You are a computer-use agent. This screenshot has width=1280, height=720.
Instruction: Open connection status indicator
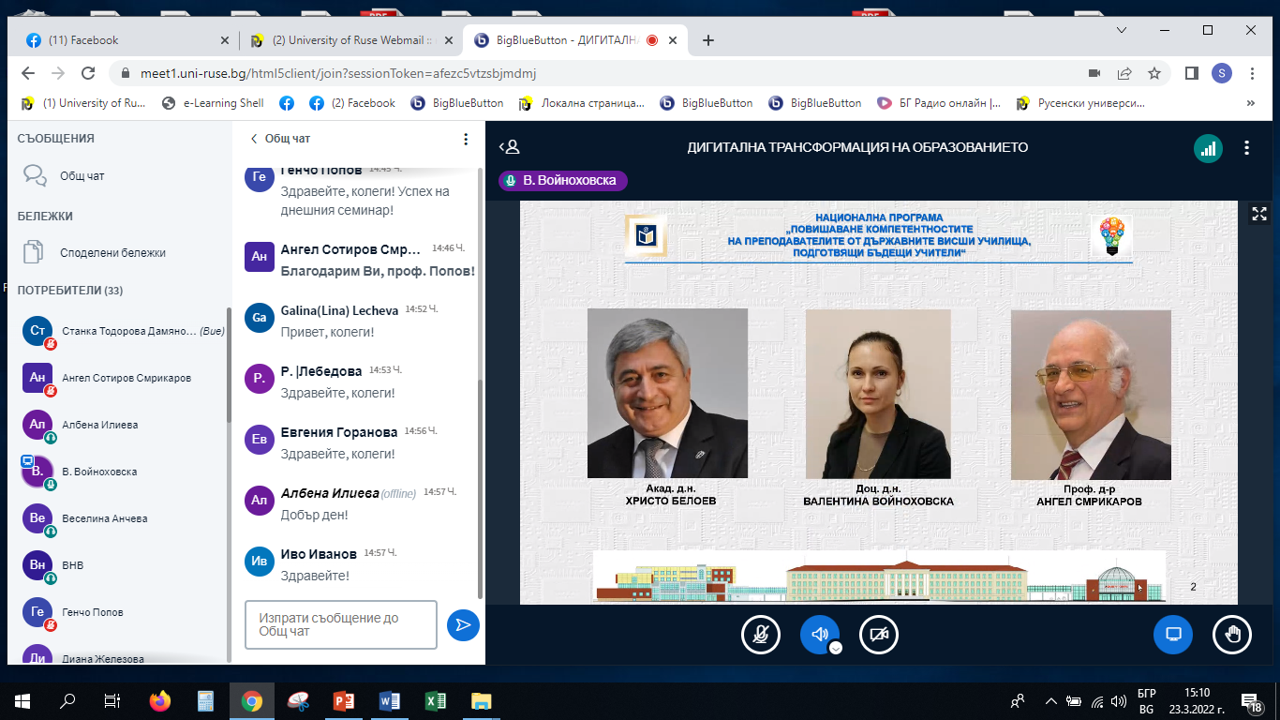pos(1208,148)
